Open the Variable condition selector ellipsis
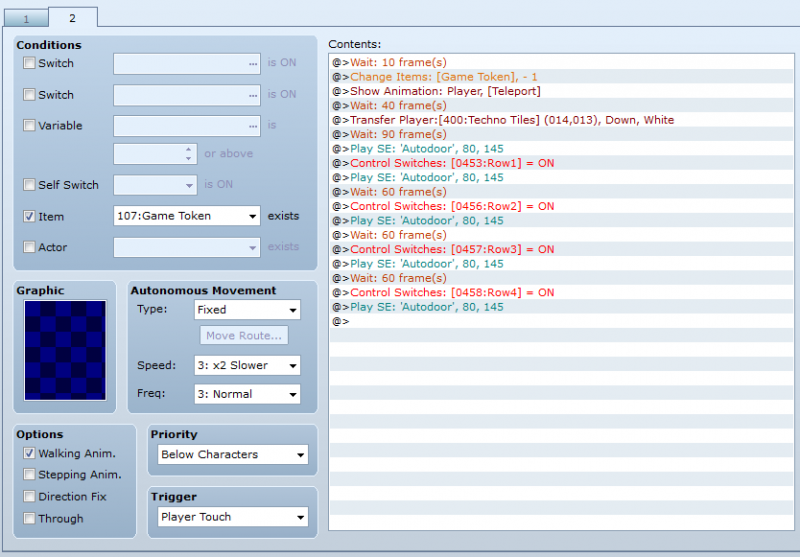This screenshot has width=800, height=557. point(253,126)
